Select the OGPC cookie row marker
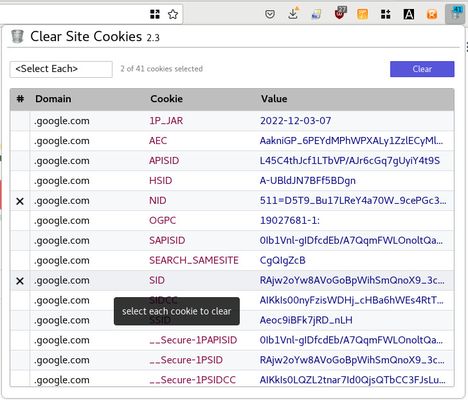The height and width of the screenshot is (400, 468). pos(20,221)
